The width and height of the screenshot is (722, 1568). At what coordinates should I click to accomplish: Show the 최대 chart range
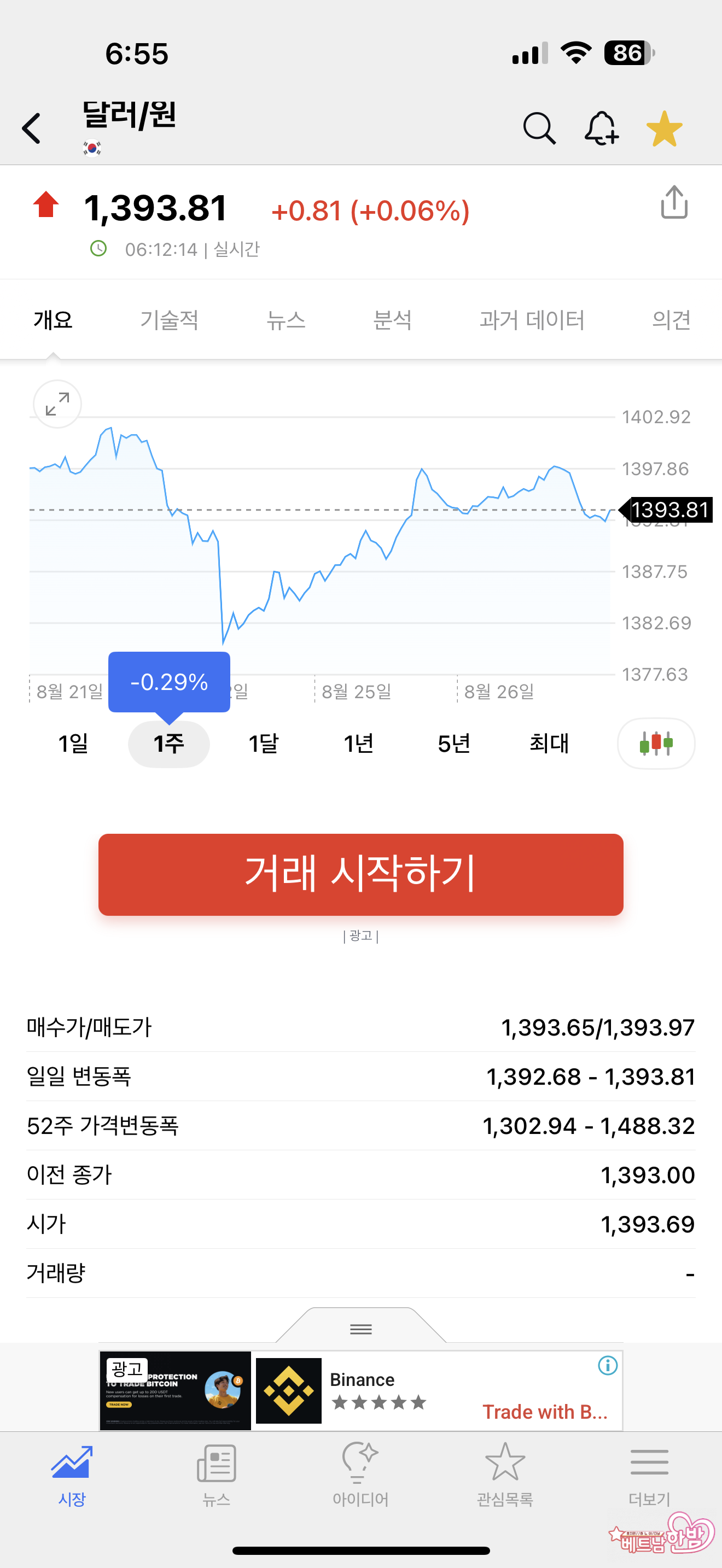click(x=549, y=743)
